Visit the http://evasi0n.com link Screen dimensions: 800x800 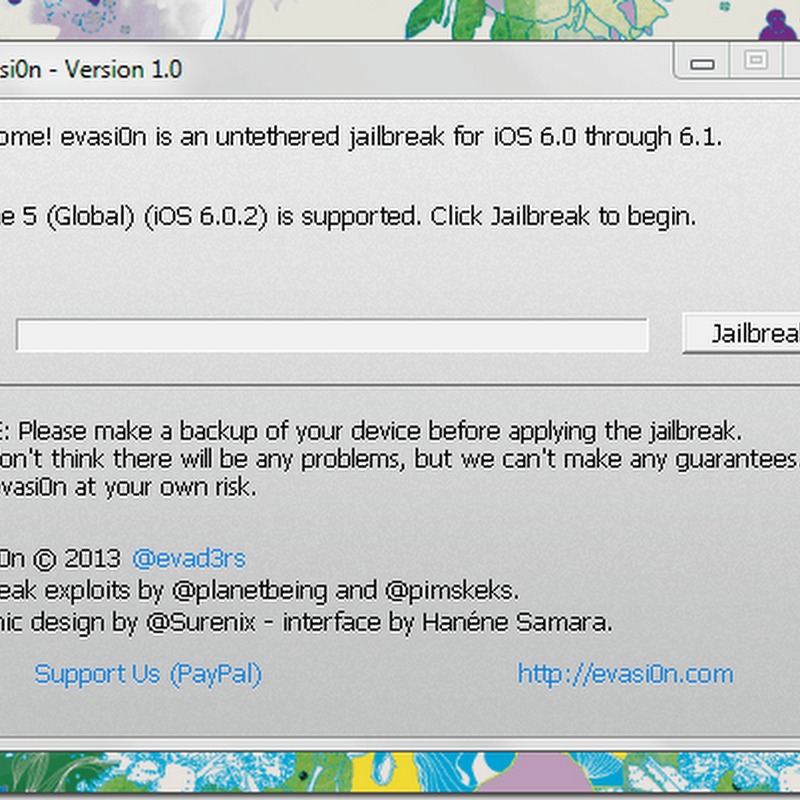[626, 674]
